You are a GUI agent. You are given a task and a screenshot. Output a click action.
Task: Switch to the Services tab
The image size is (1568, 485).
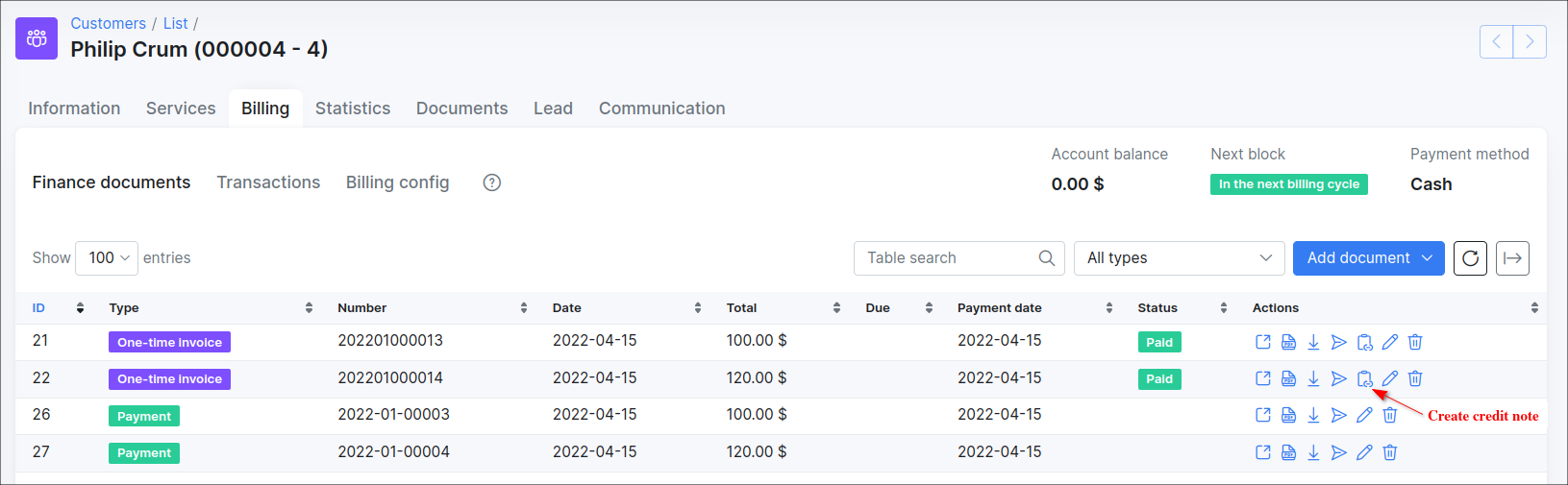tap(181, 109)
